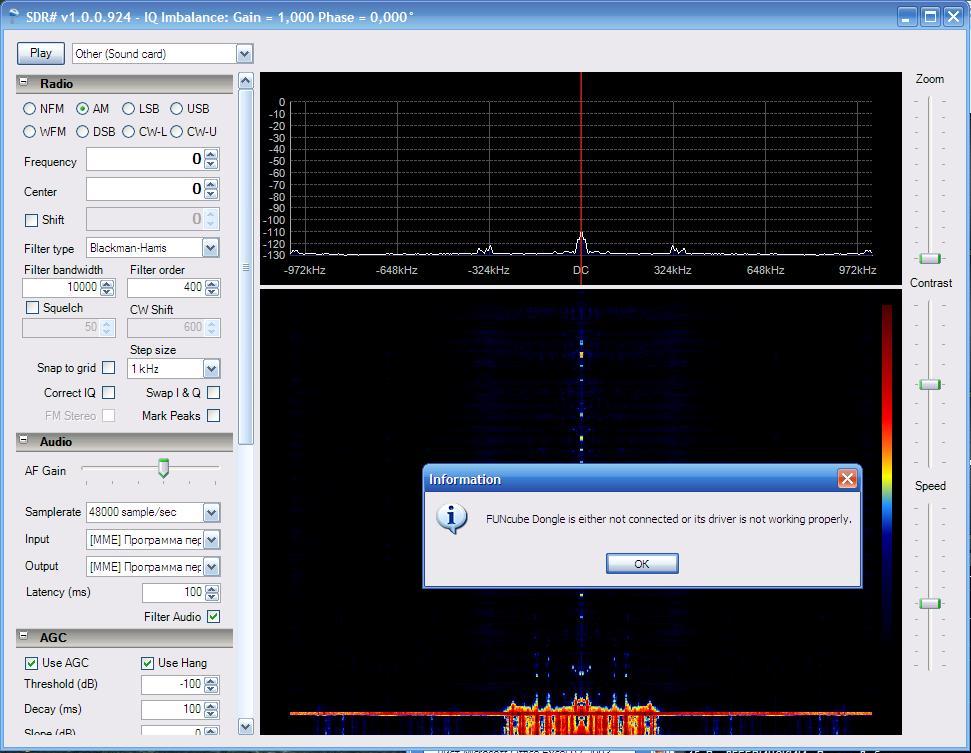971x753 pixels.
Task: Disable the Use AGC checkbox
Action: tap(31, 663)
